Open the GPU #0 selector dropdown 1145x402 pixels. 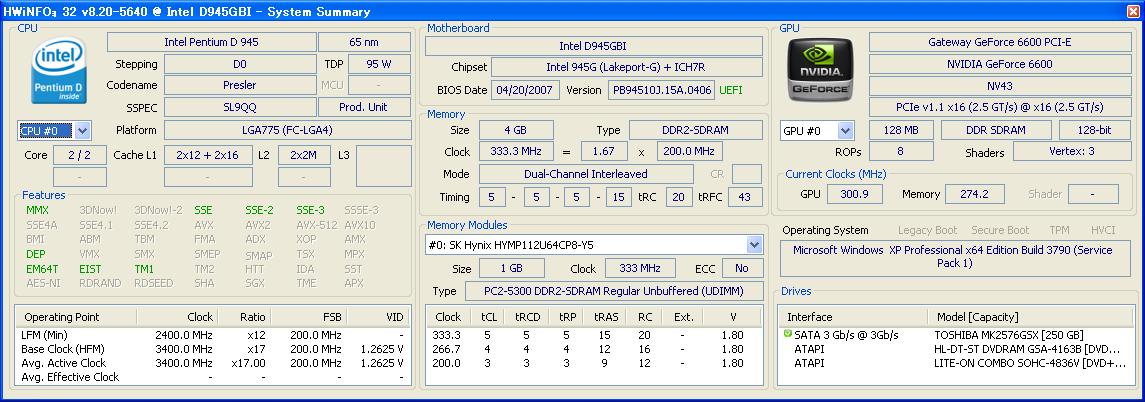(846, 131)
